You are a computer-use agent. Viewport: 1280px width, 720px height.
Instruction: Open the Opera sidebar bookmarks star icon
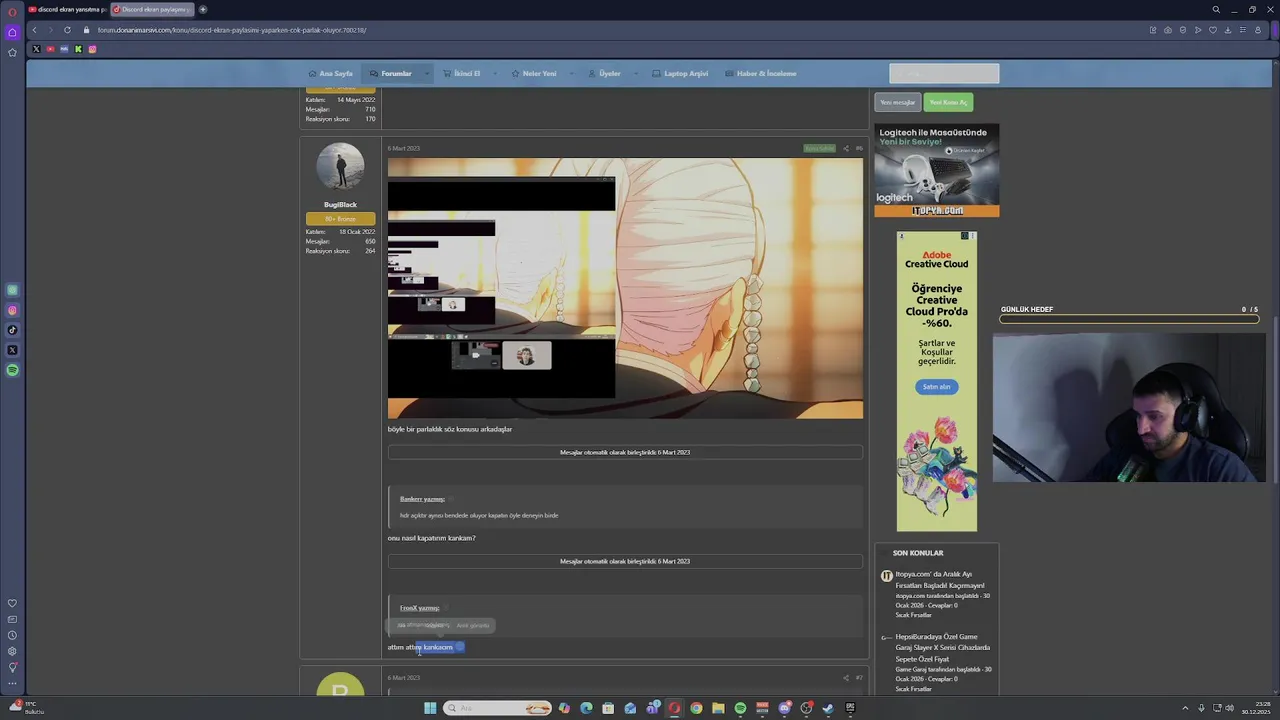[x=12, y=52]
